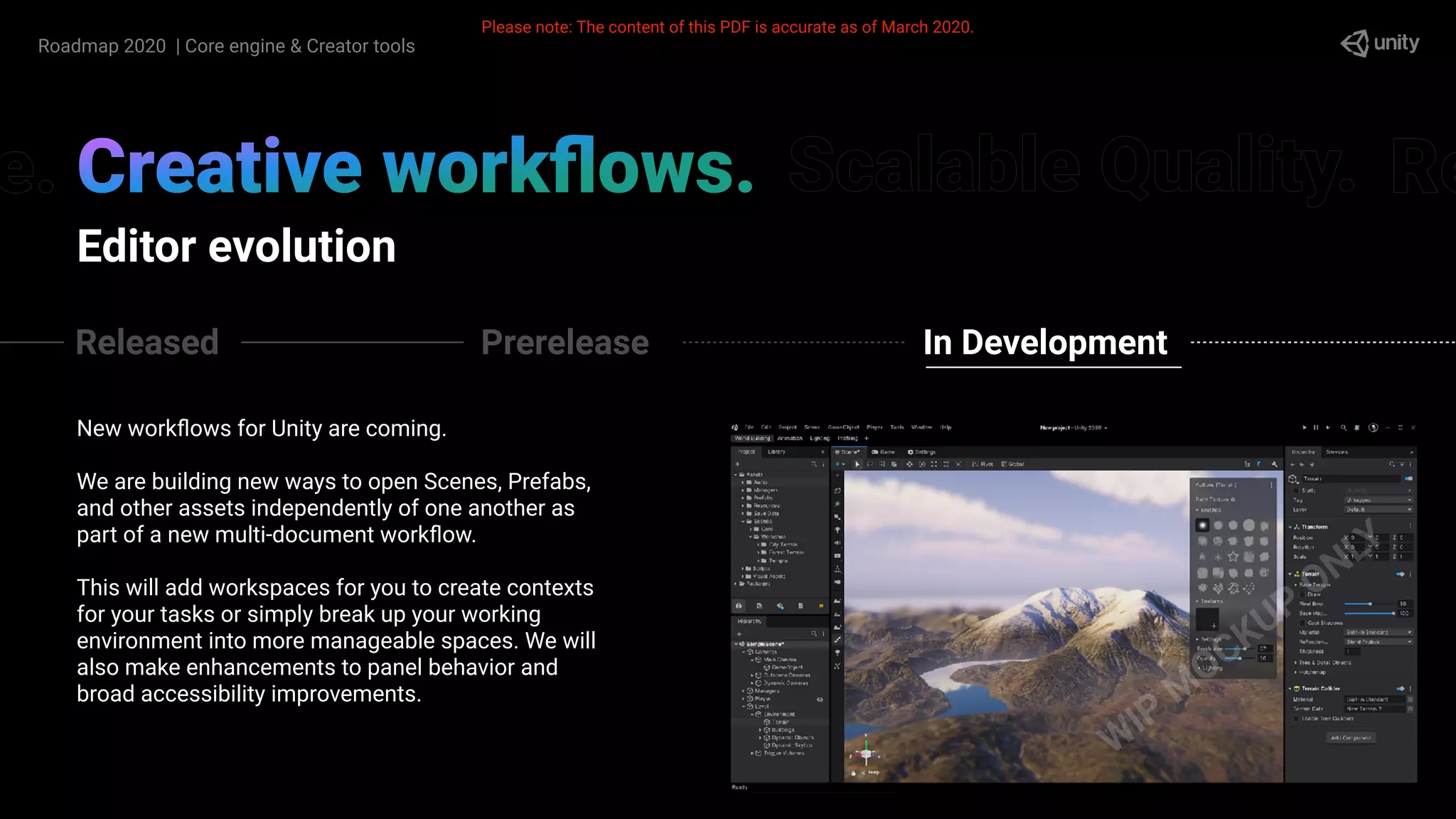1456x819 pixels.
Task: Select the paint brush terrain tool
Action: coord(837,640)
